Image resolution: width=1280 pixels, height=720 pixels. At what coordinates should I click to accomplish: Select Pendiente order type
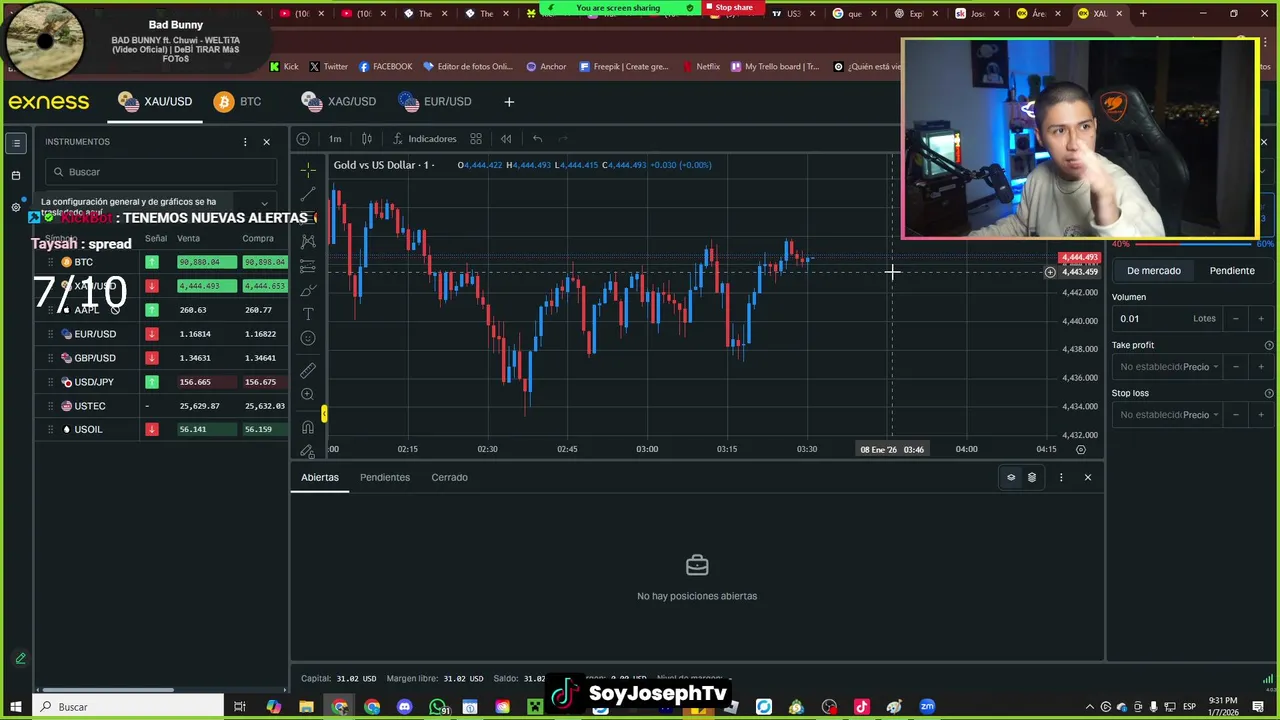click(1232, 271)
